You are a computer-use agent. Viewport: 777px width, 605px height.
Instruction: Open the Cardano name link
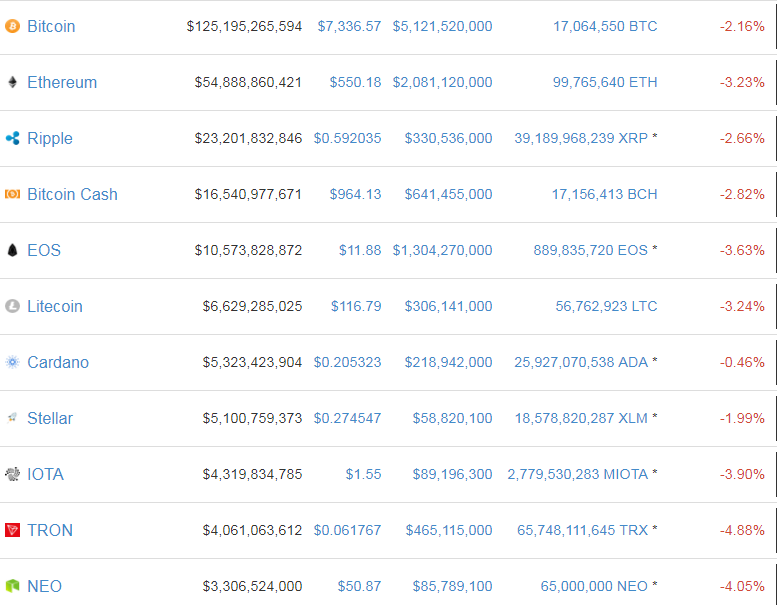coord(58,362)
